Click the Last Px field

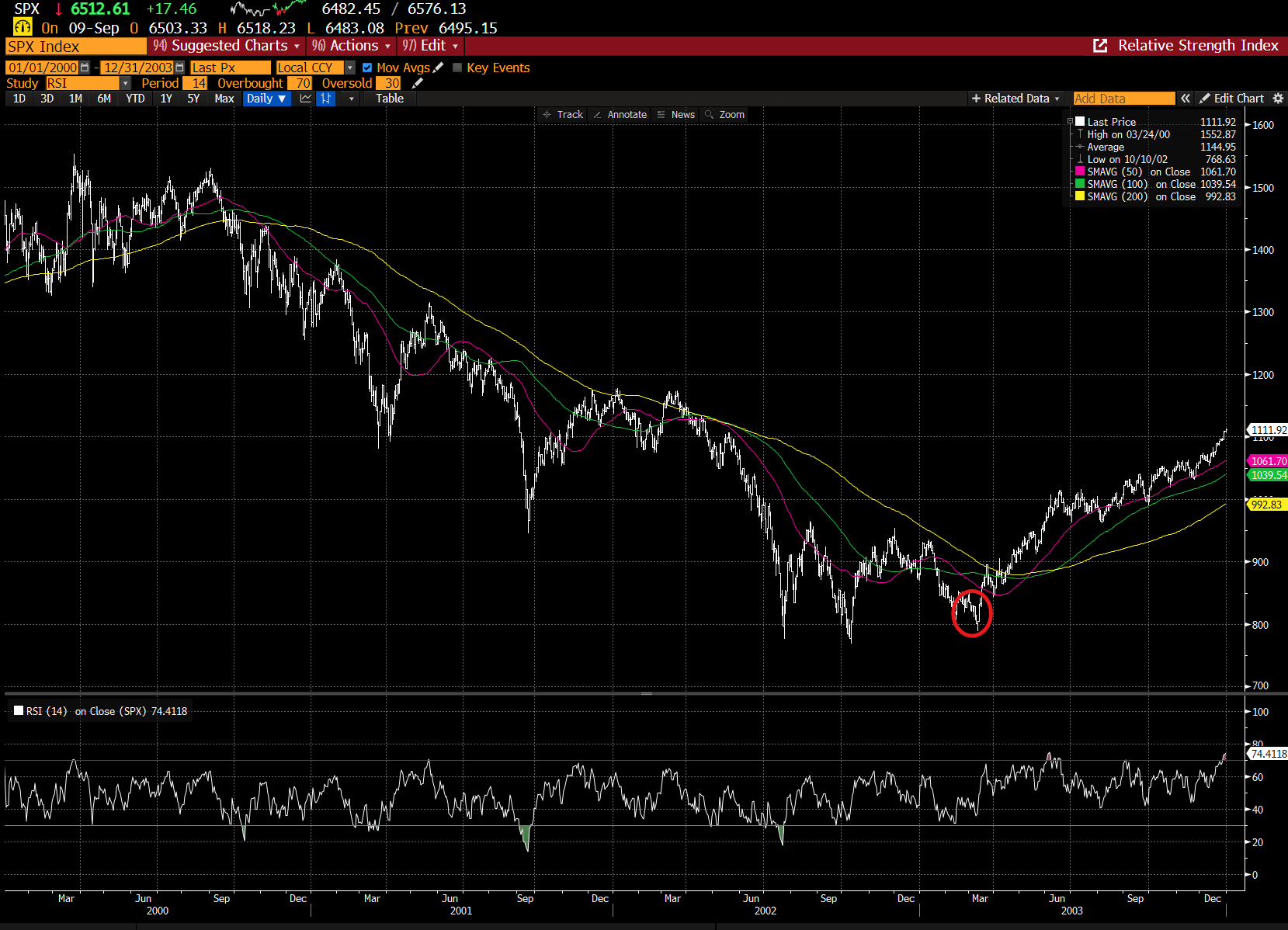coord(231,68)
